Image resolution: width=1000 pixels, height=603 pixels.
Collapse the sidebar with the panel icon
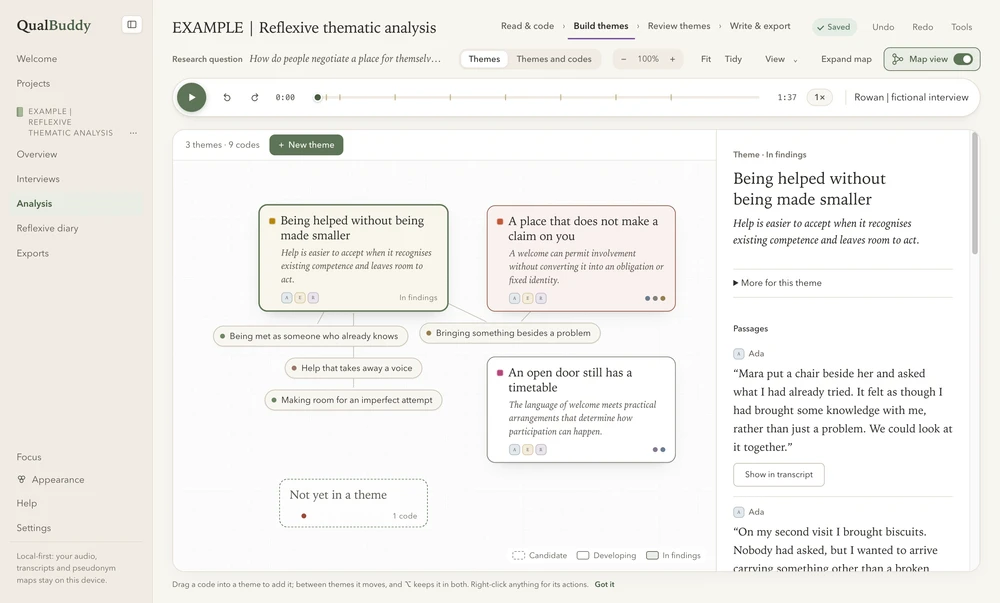tap(131, 24)
